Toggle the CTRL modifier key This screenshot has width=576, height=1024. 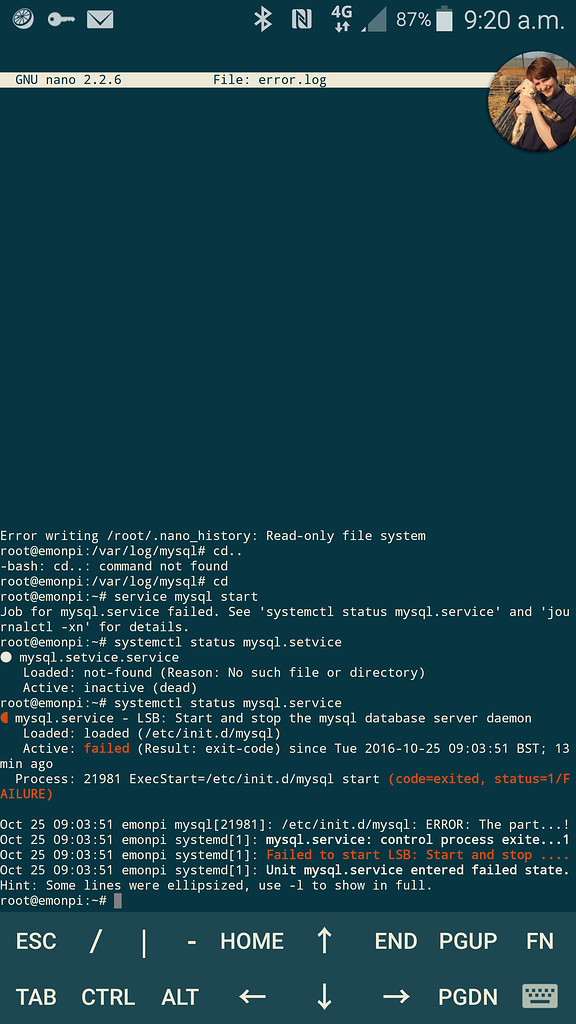108,997
